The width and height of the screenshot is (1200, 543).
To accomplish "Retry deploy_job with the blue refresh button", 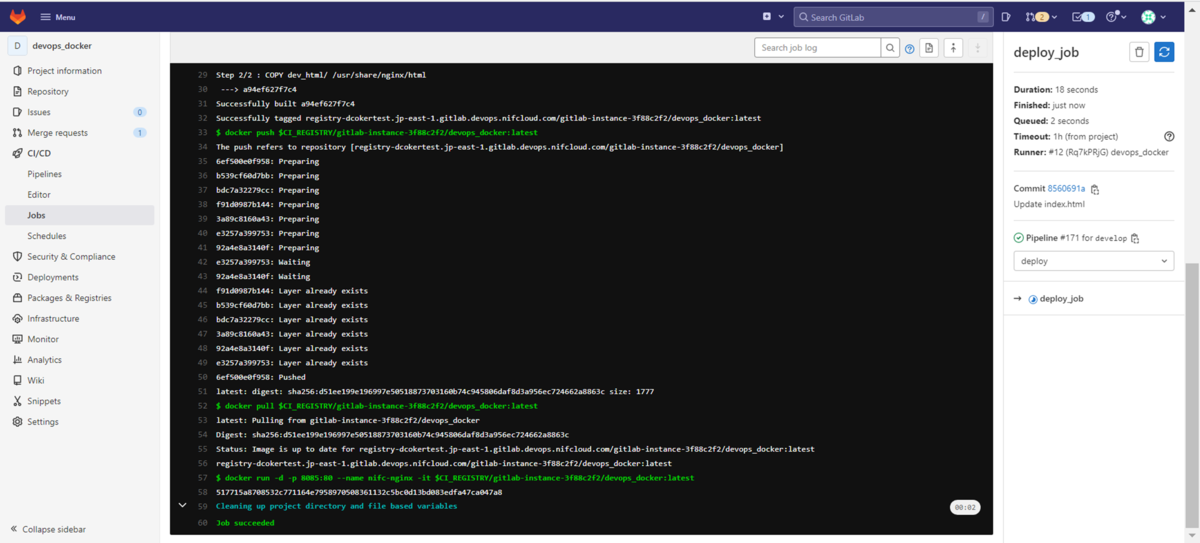I will point(1164,52).
